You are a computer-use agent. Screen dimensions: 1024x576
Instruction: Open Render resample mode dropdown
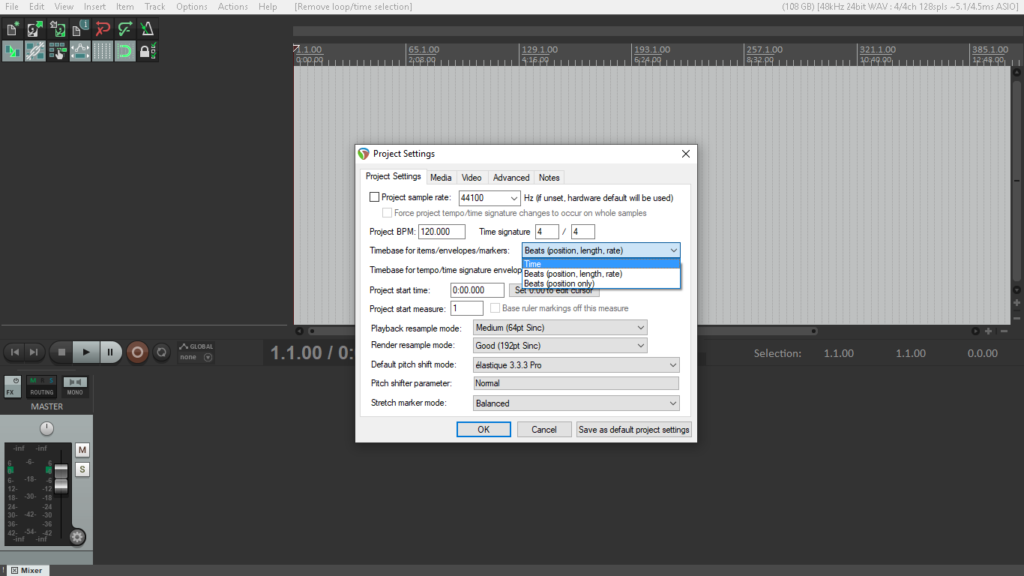[560, 346]
